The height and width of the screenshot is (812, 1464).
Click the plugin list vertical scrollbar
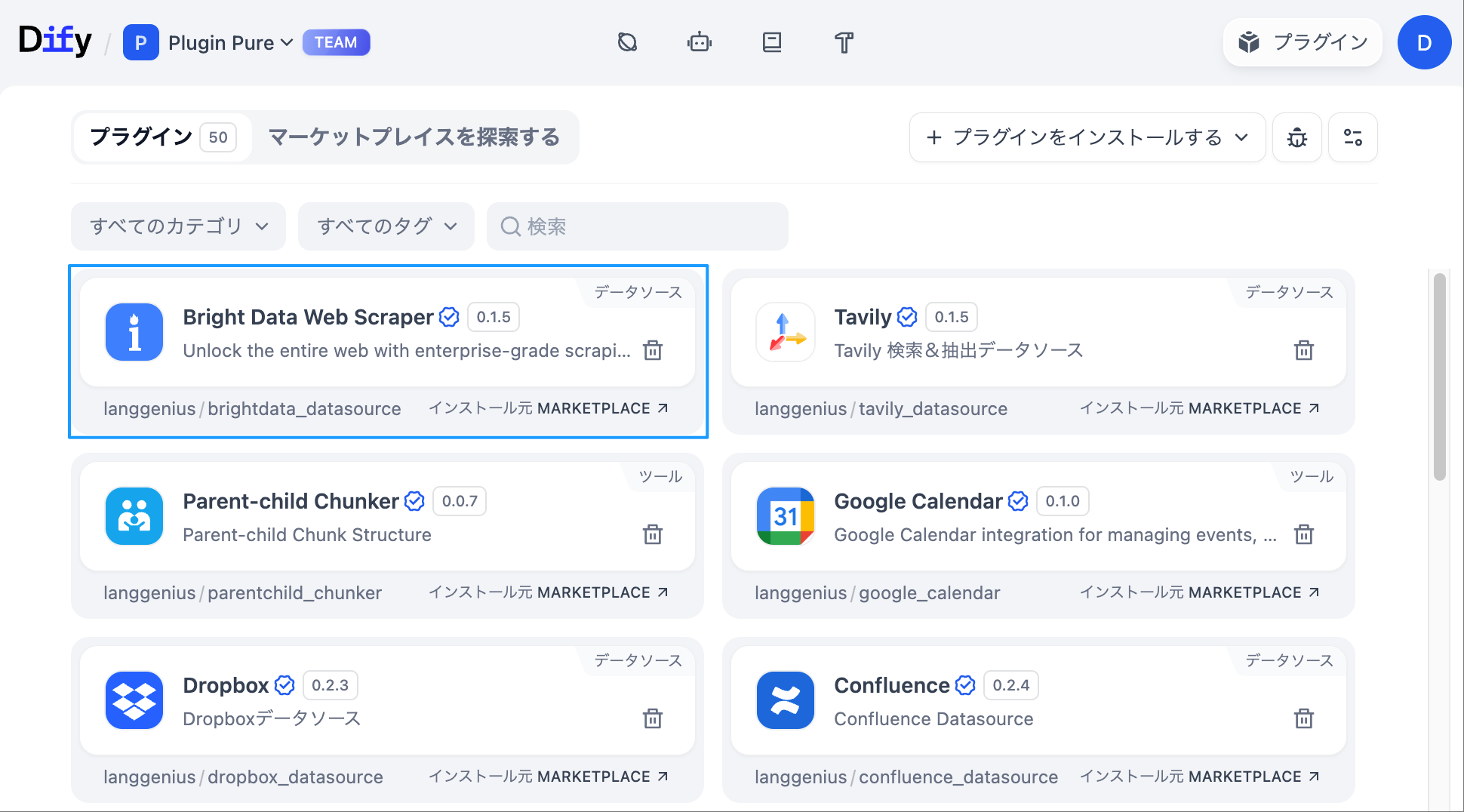coord(1439,377)
